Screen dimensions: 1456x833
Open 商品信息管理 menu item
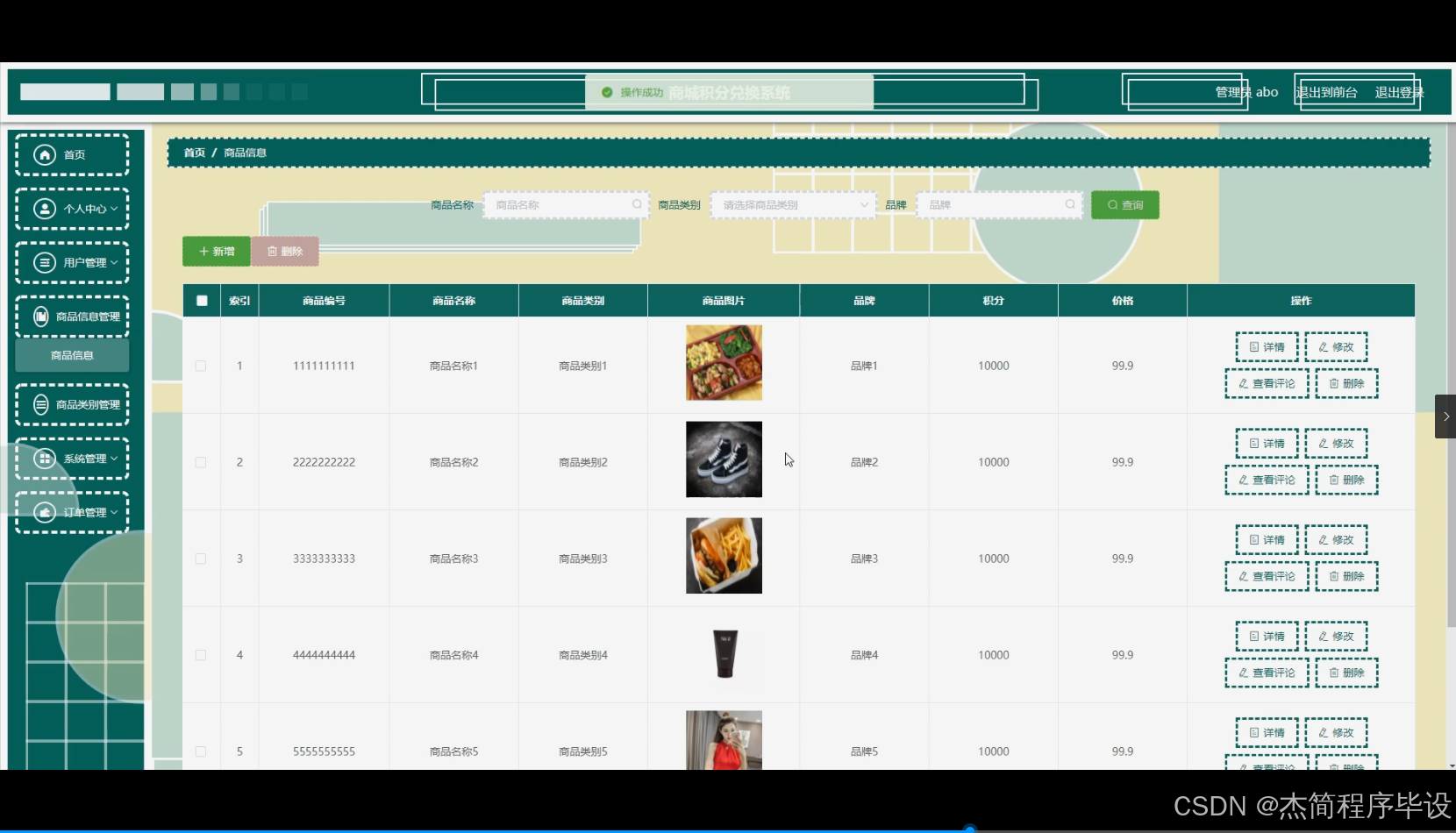(72, 317)
